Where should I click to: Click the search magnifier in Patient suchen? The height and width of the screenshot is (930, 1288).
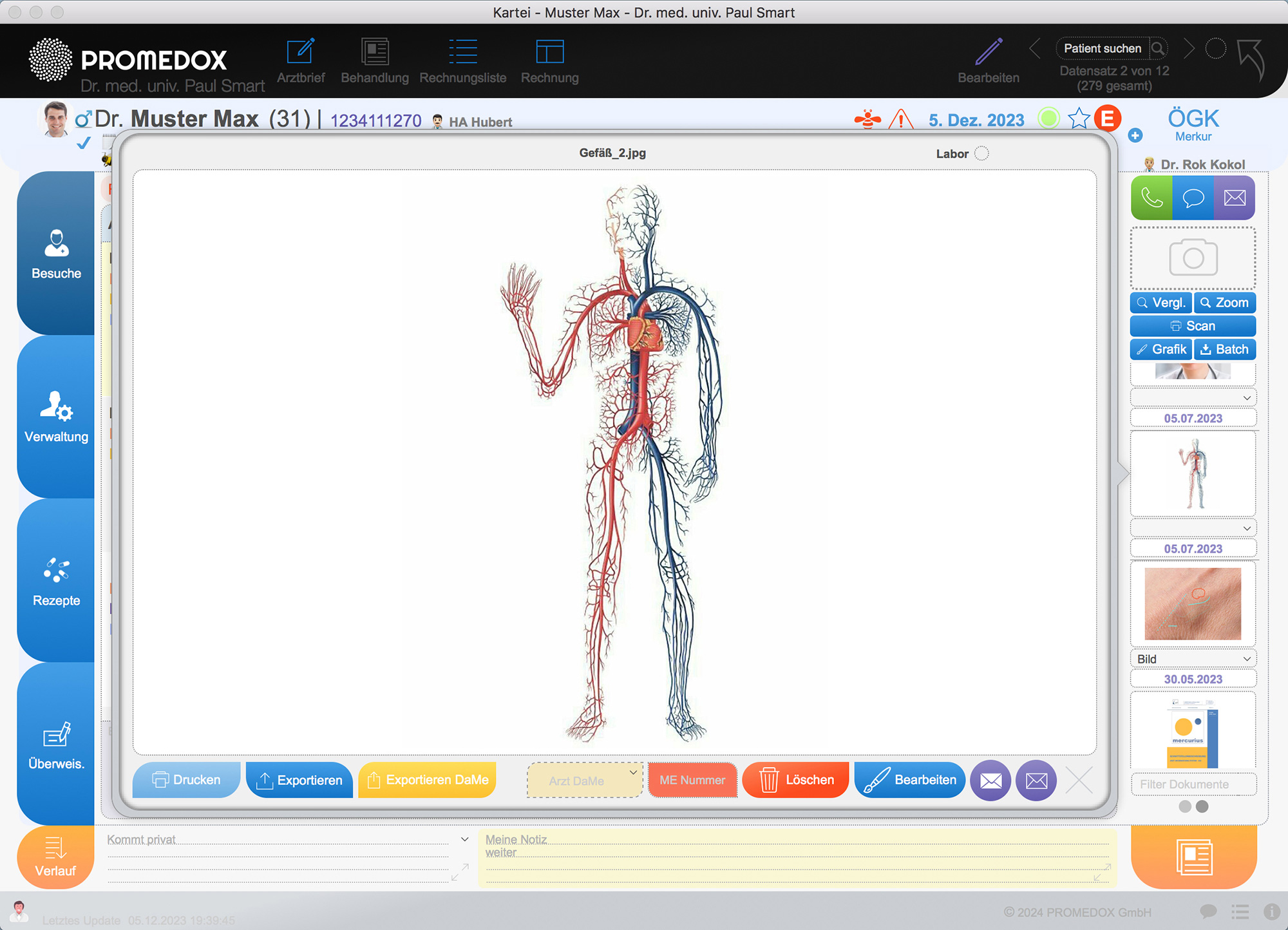(x=1157, y=48)
